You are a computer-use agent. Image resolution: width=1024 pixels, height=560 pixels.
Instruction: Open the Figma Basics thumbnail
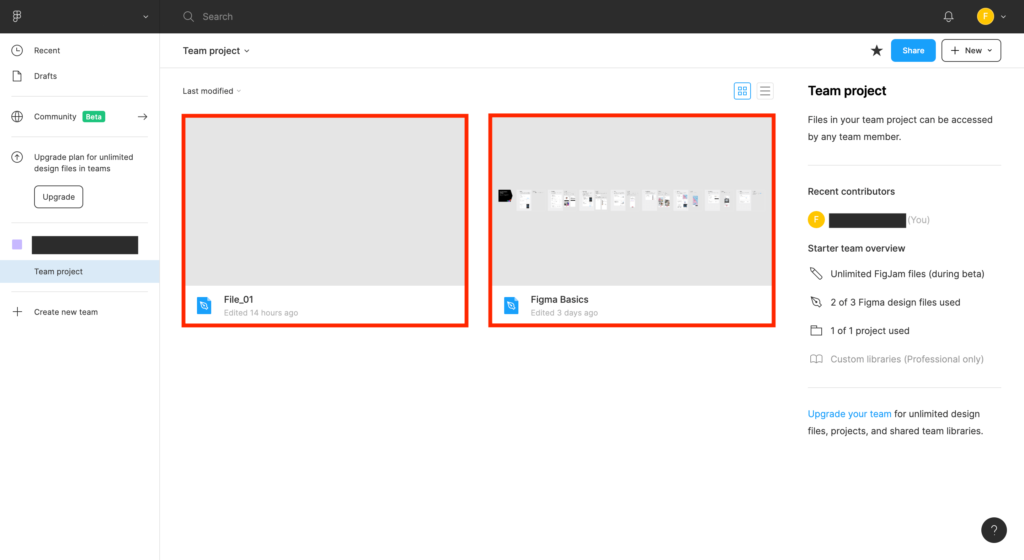632,202
